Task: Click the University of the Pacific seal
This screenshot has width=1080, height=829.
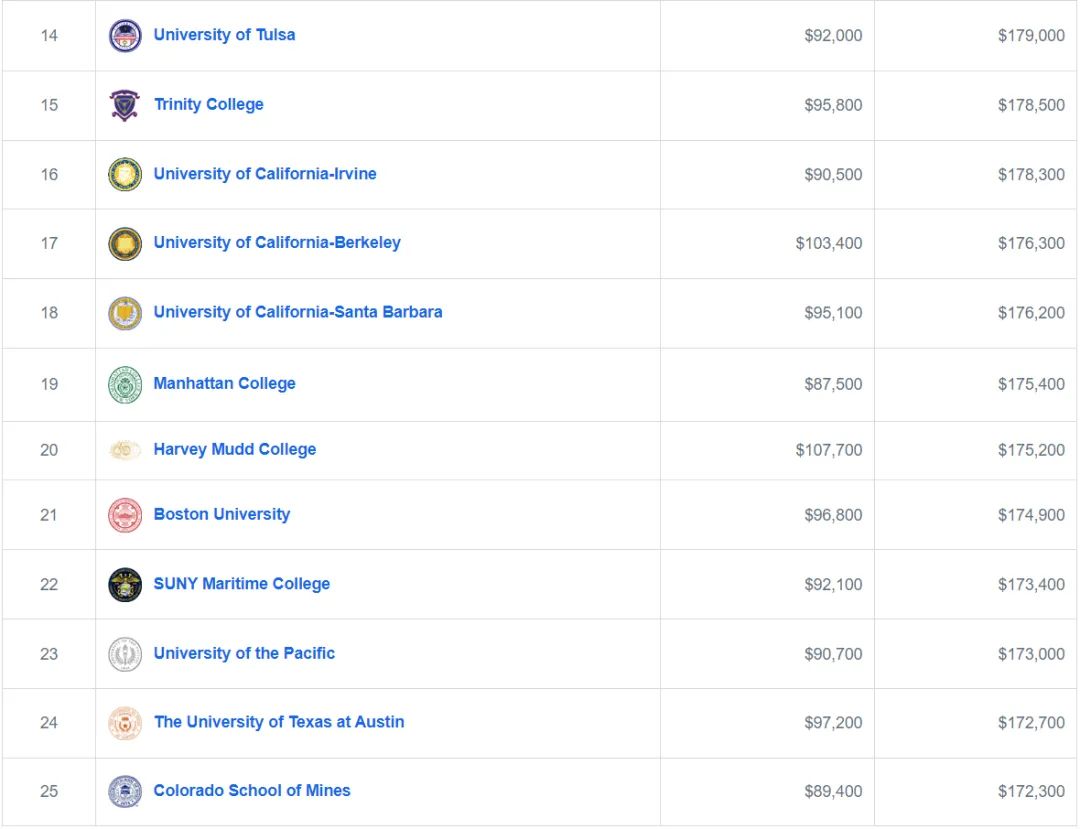Action: pyautogui.click(x=125, y=654)
